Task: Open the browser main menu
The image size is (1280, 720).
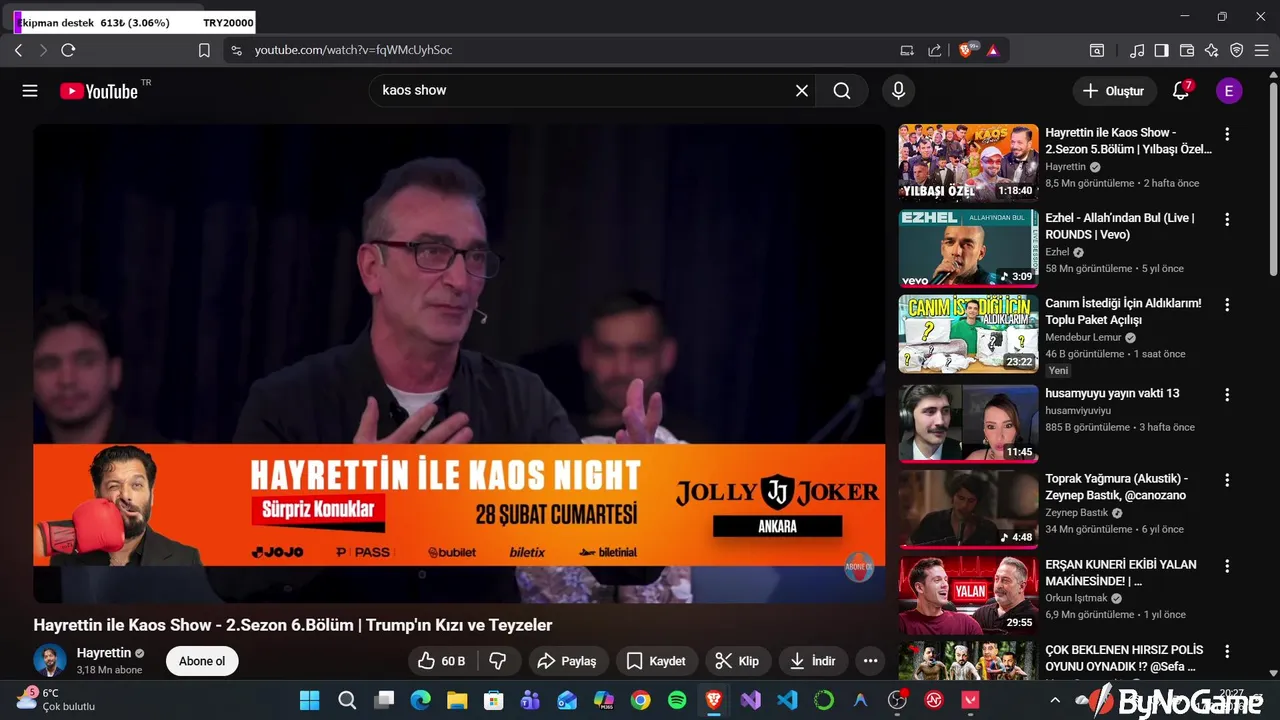Action: click(x=1262, y=50)
